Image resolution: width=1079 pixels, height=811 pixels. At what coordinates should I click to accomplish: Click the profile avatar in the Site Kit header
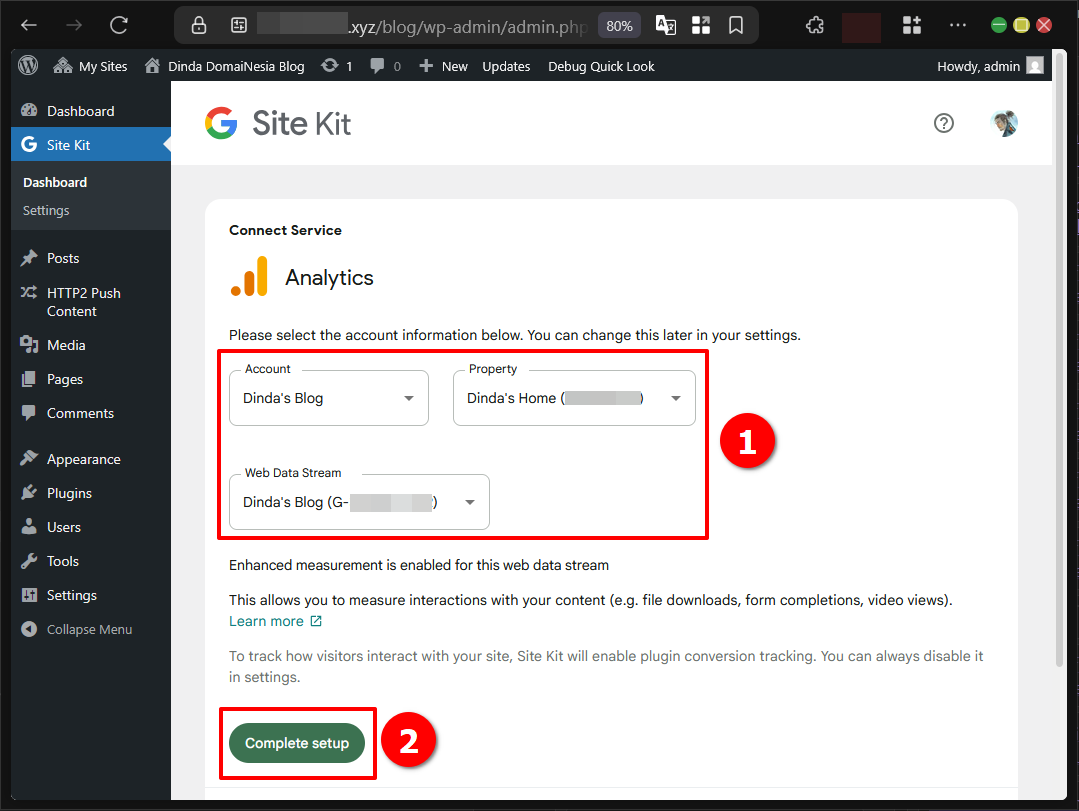coord(1004,123)
